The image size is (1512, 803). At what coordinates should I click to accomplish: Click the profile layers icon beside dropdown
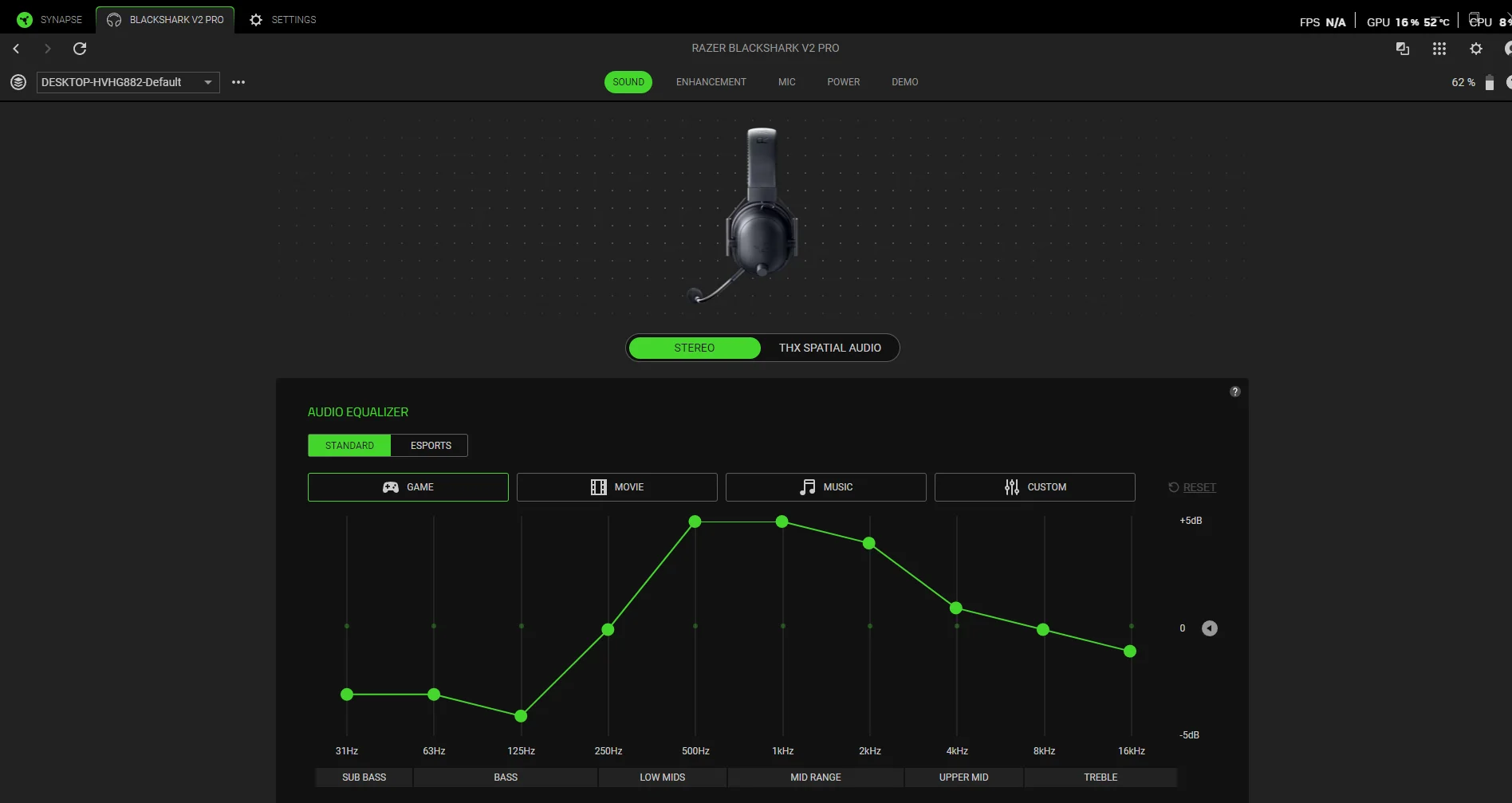18,82
